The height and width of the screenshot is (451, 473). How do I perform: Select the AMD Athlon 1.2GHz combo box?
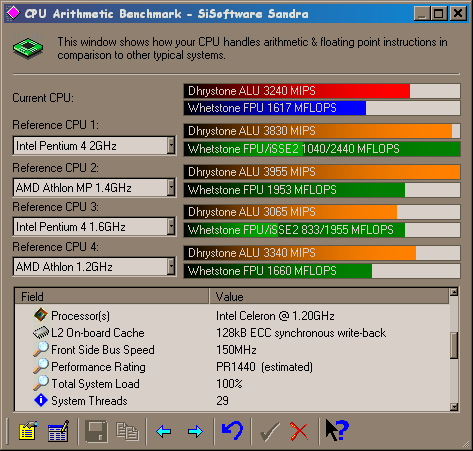click(94, 267)
